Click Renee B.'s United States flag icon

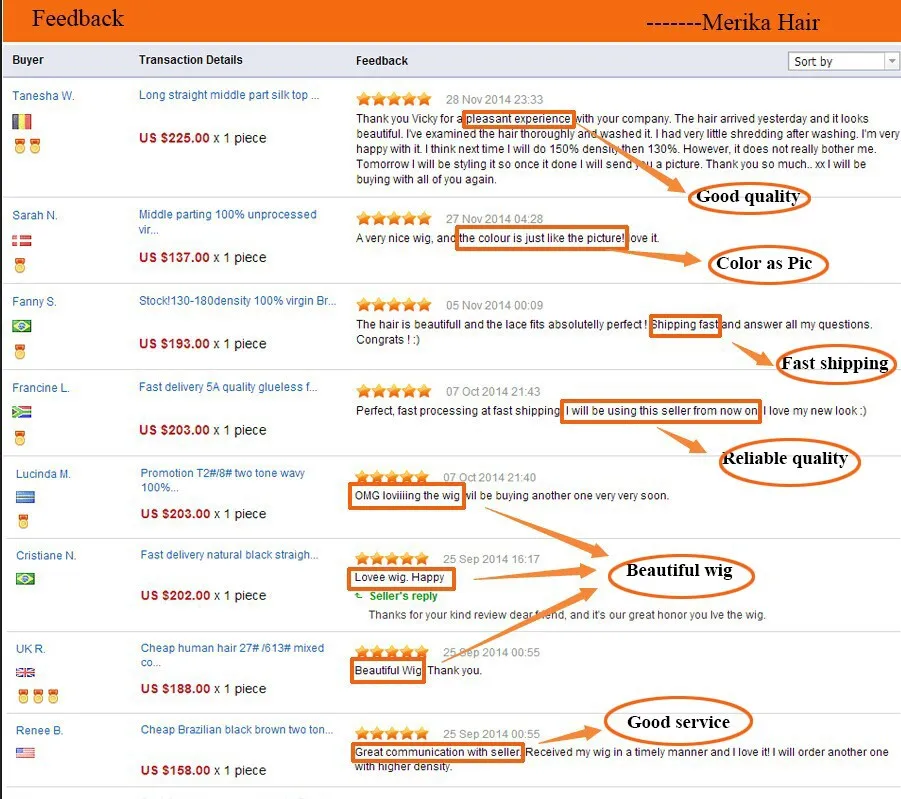[x=25, y=752]
